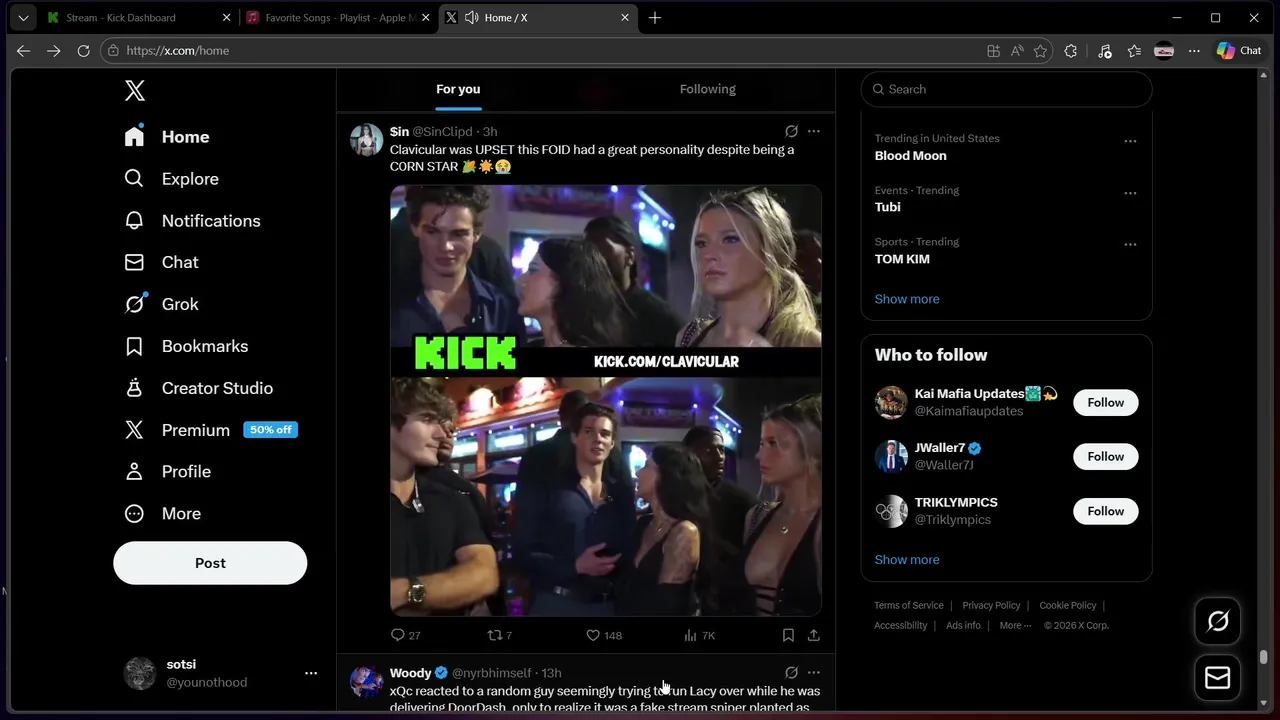
Task: Open a new browser tab
Action: coord(655,18)
